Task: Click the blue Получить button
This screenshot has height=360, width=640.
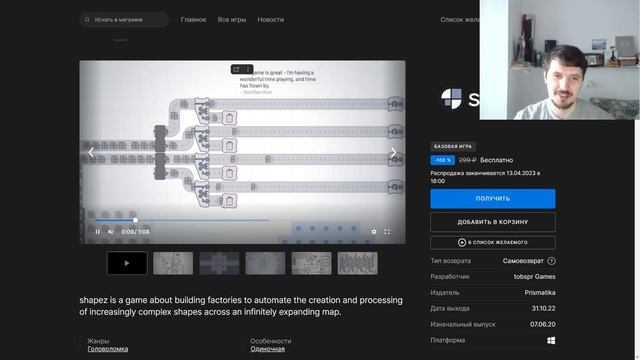Action: [493, 199]
